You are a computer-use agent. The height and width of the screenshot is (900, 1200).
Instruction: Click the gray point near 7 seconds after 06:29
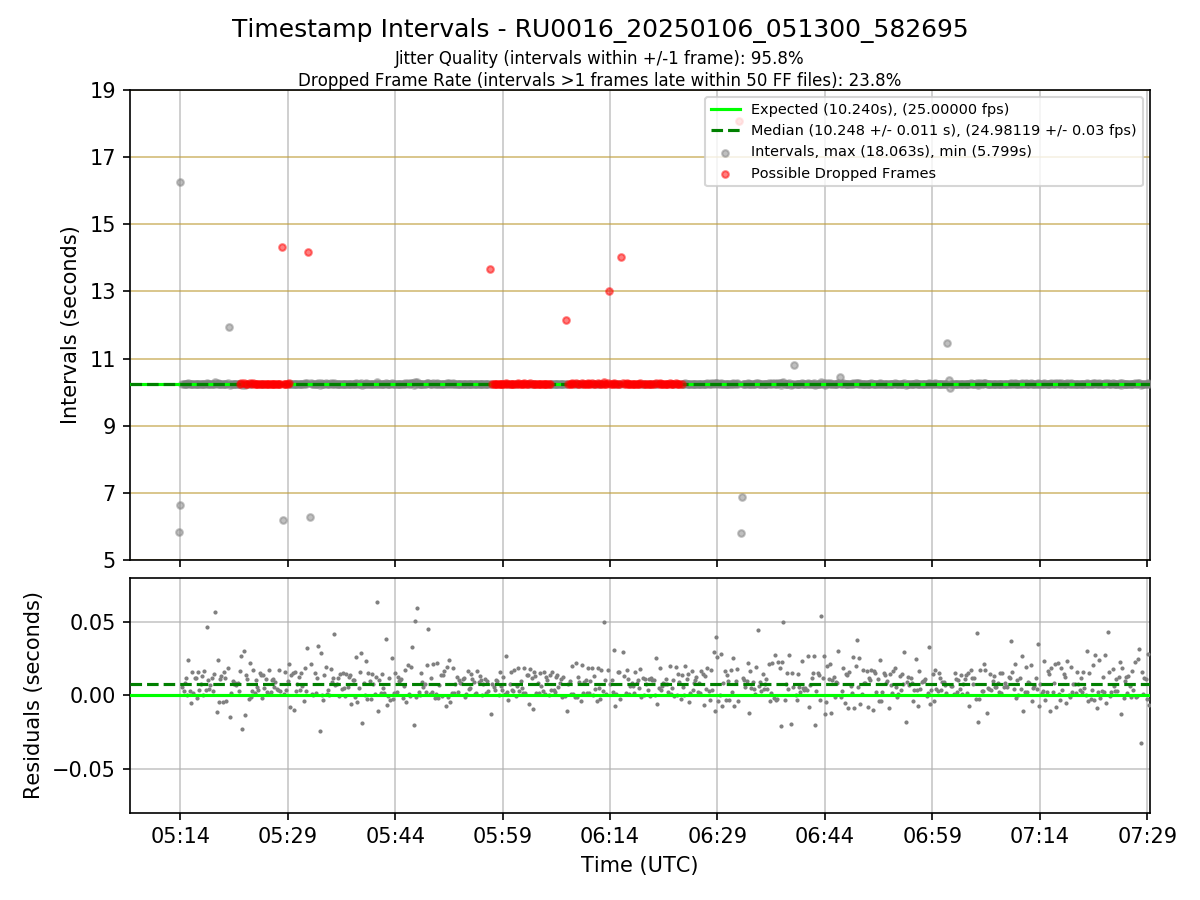point(742,497)
